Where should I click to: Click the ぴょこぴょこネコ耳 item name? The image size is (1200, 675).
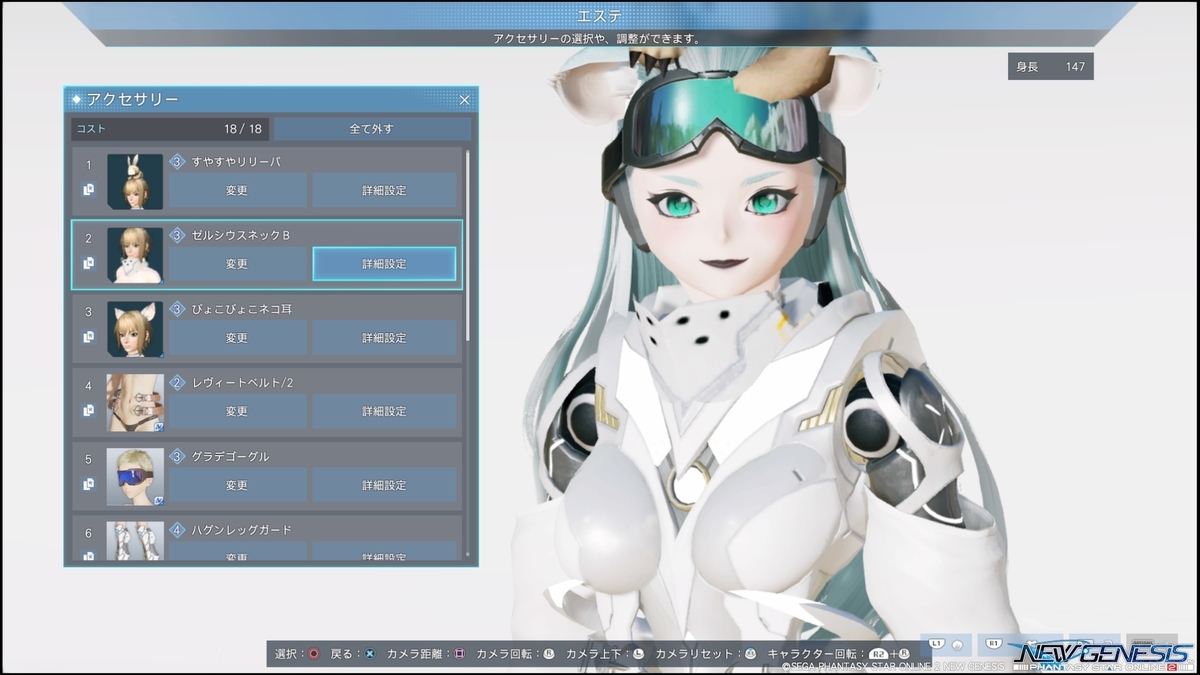pos(241,309)
